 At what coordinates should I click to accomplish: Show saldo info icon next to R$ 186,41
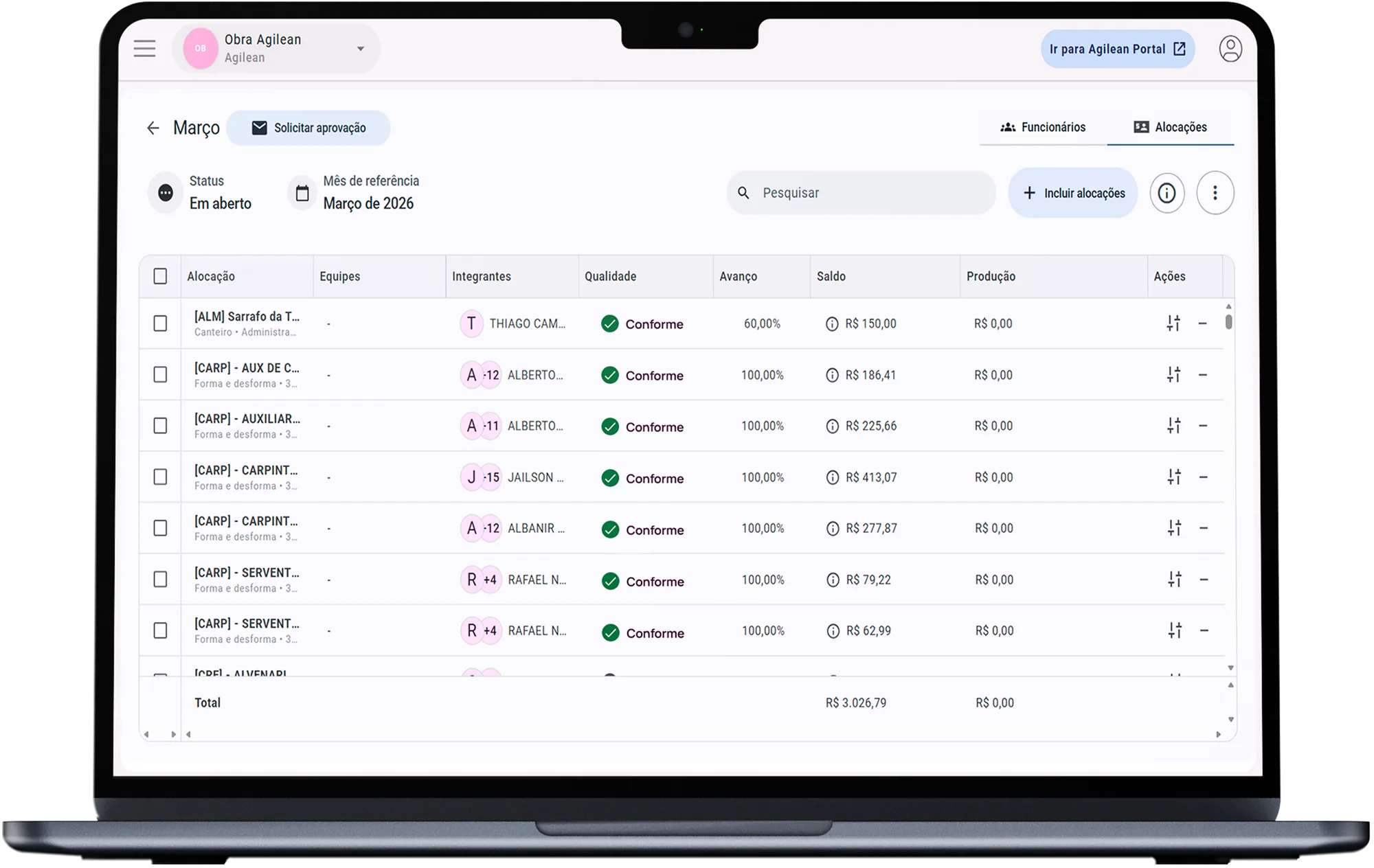tap(832, 375)
